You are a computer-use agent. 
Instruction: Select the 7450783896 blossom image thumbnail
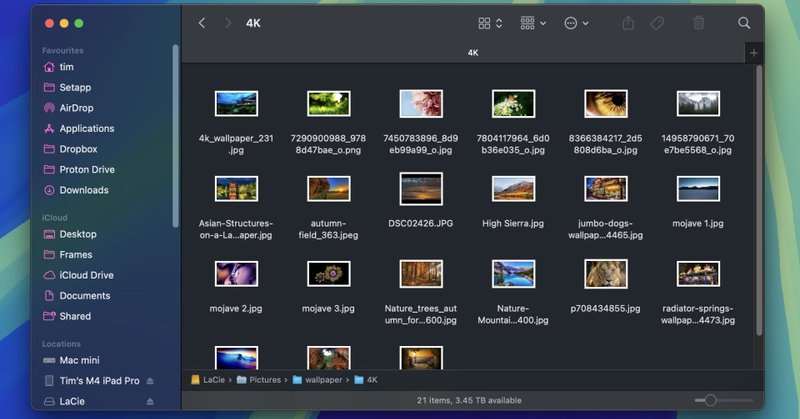click(421, 104)
